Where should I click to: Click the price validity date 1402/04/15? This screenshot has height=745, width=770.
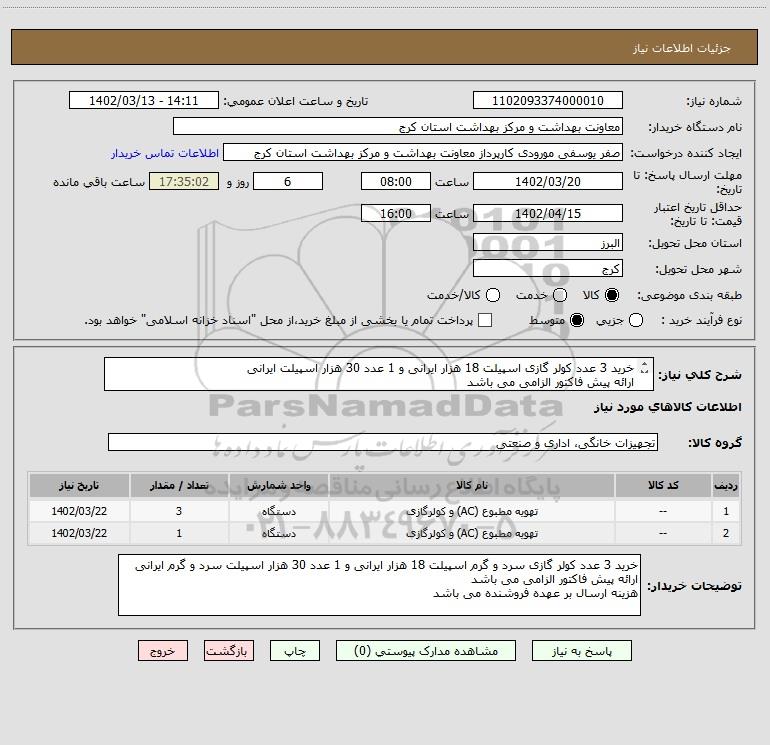click(x=548, y=213)
